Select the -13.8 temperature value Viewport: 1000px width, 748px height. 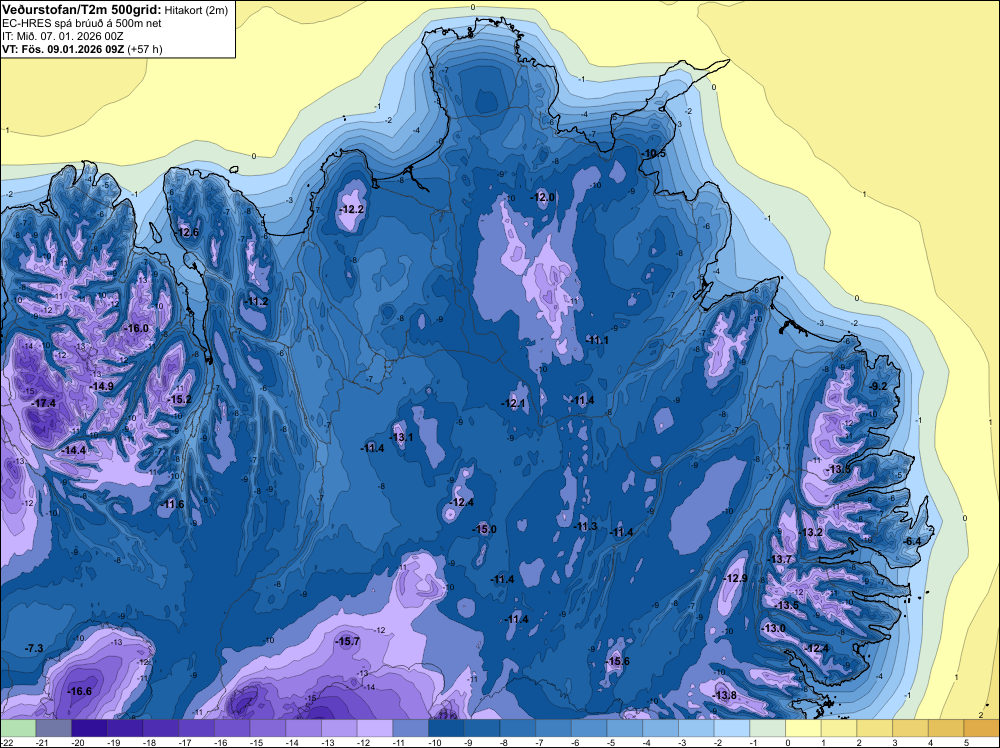pyautogui.click(x=724, y=695)
